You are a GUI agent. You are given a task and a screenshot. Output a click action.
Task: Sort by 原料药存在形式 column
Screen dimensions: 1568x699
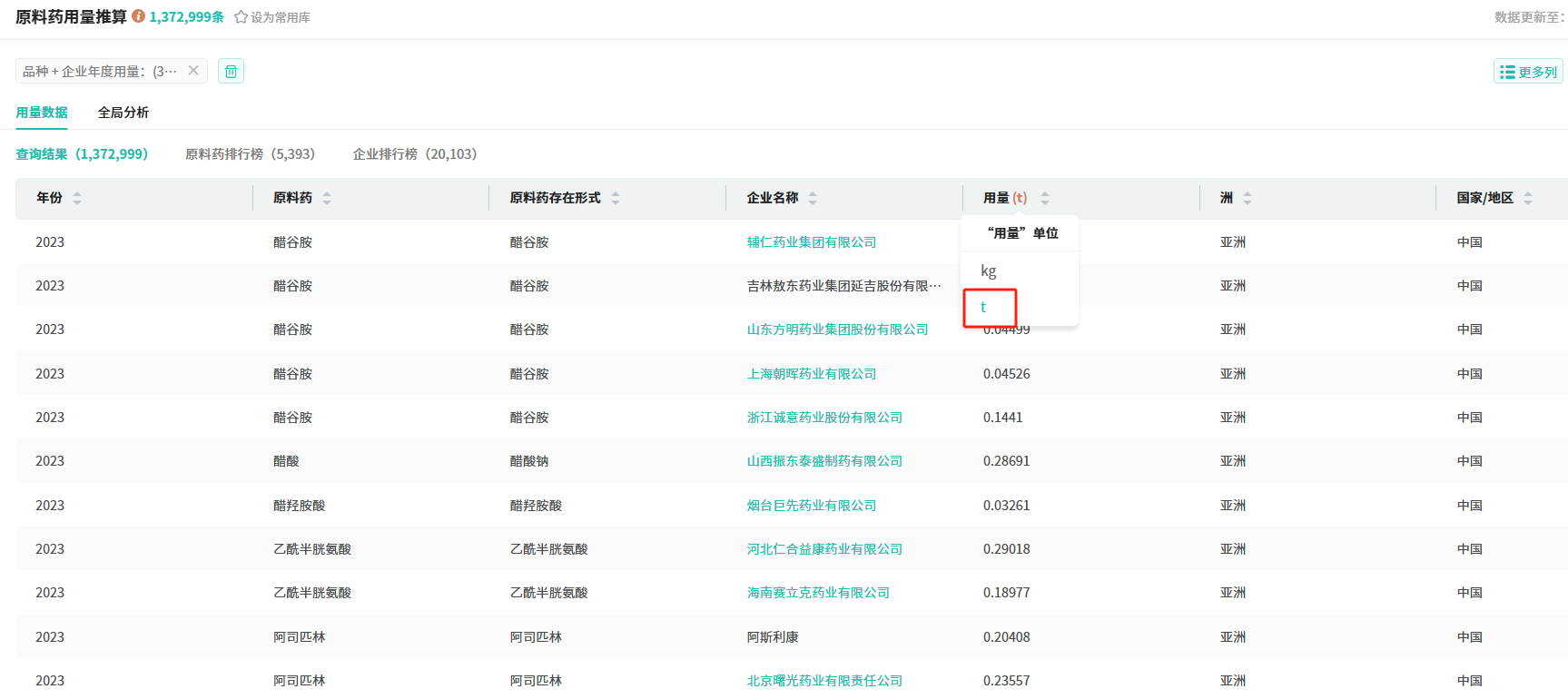616,198
